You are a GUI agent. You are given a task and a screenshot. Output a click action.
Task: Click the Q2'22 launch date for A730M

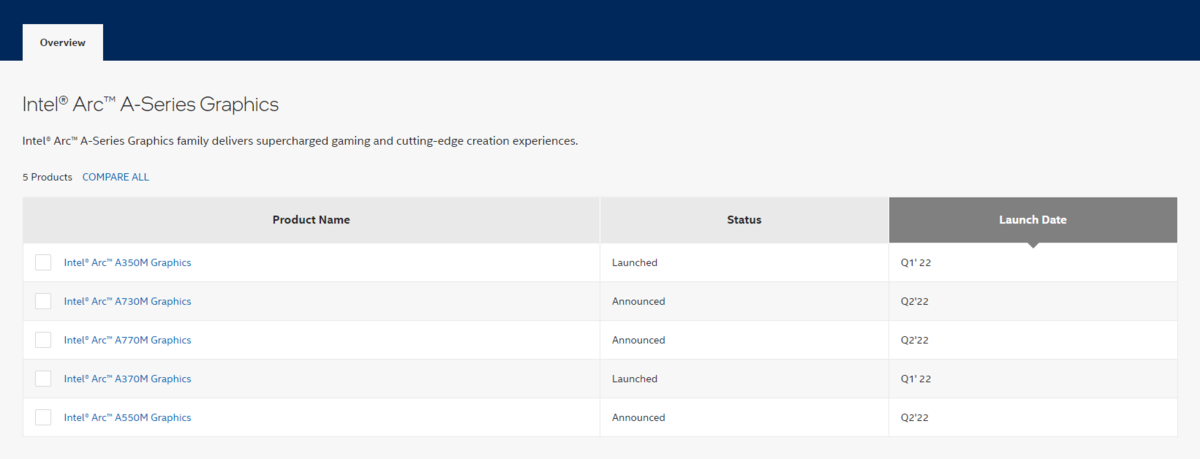click(916, 301)
